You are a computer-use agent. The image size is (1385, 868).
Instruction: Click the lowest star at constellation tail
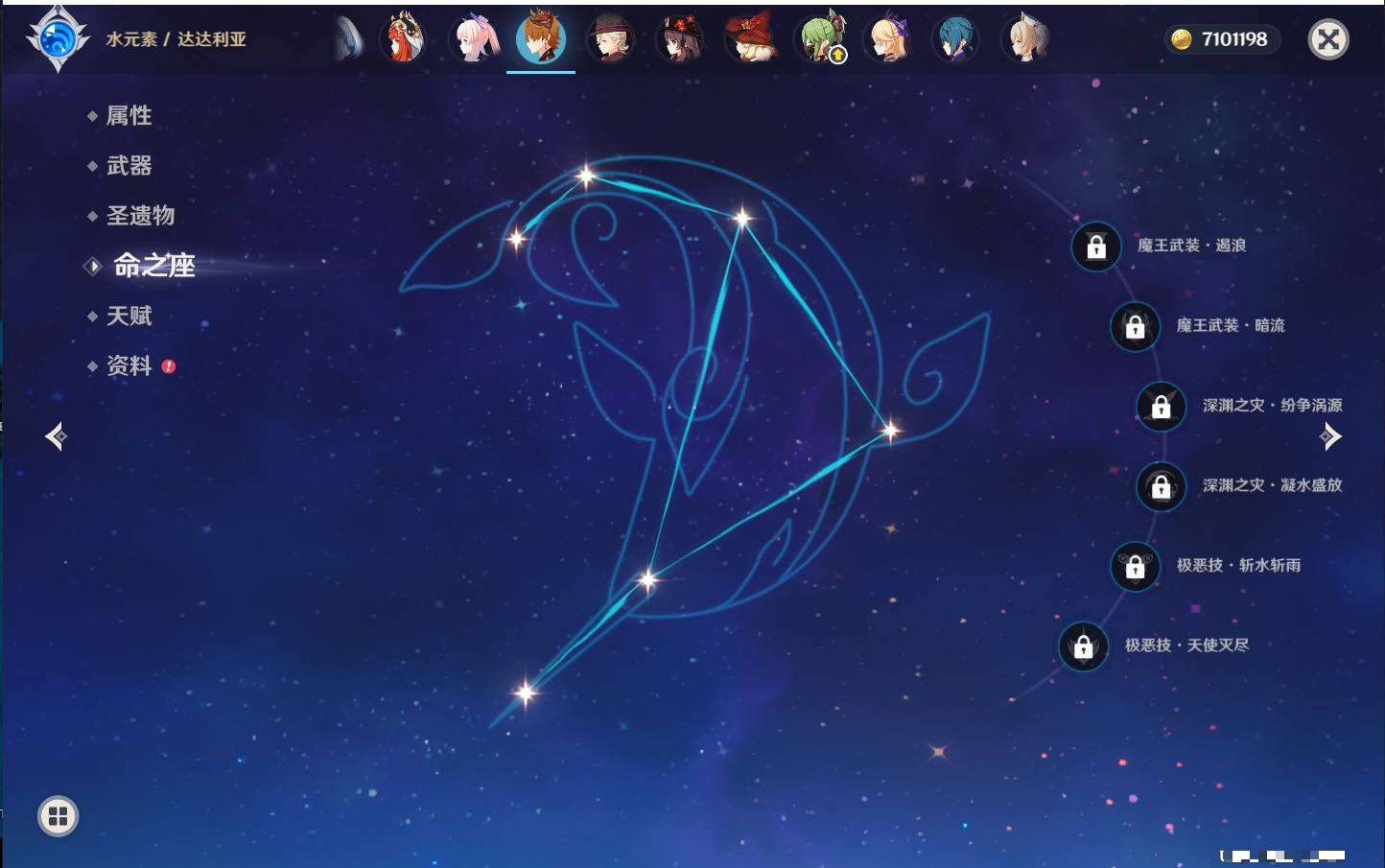(x=526, y=692)
